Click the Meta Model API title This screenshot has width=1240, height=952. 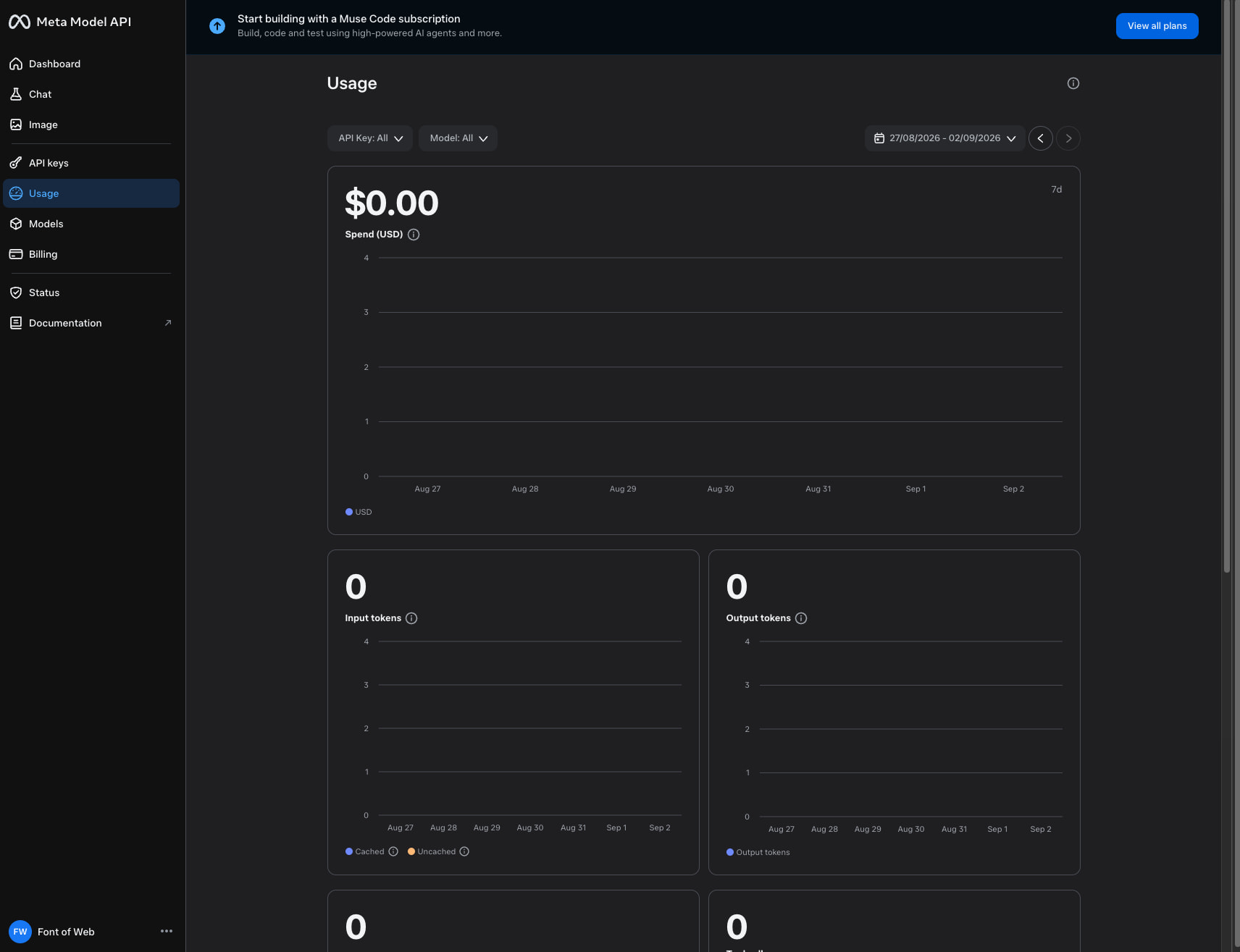84,22
